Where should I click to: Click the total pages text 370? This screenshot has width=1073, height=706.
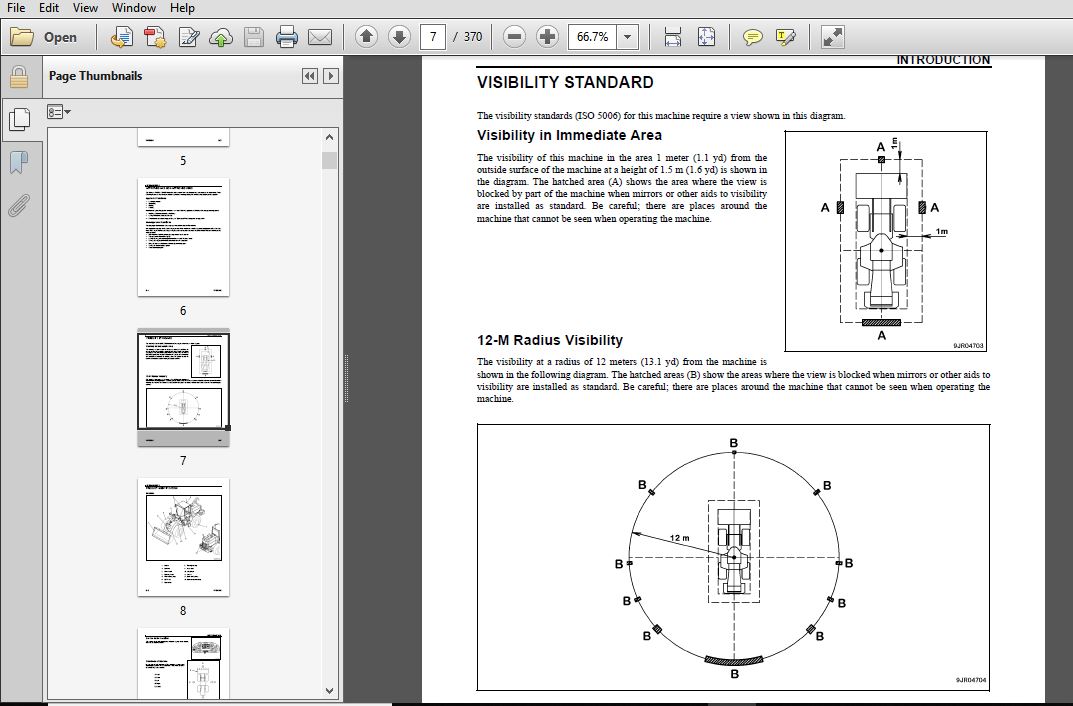[x=473, y=37]
